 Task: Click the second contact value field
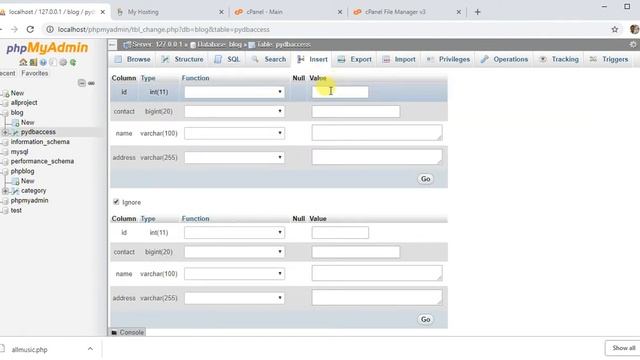coord(356,252)
